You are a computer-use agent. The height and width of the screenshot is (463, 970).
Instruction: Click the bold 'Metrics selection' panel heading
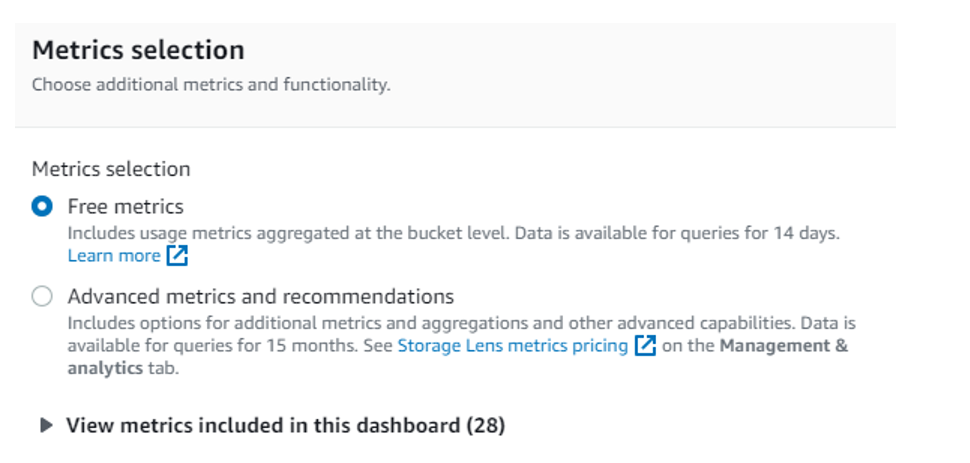tap(138, 50)
